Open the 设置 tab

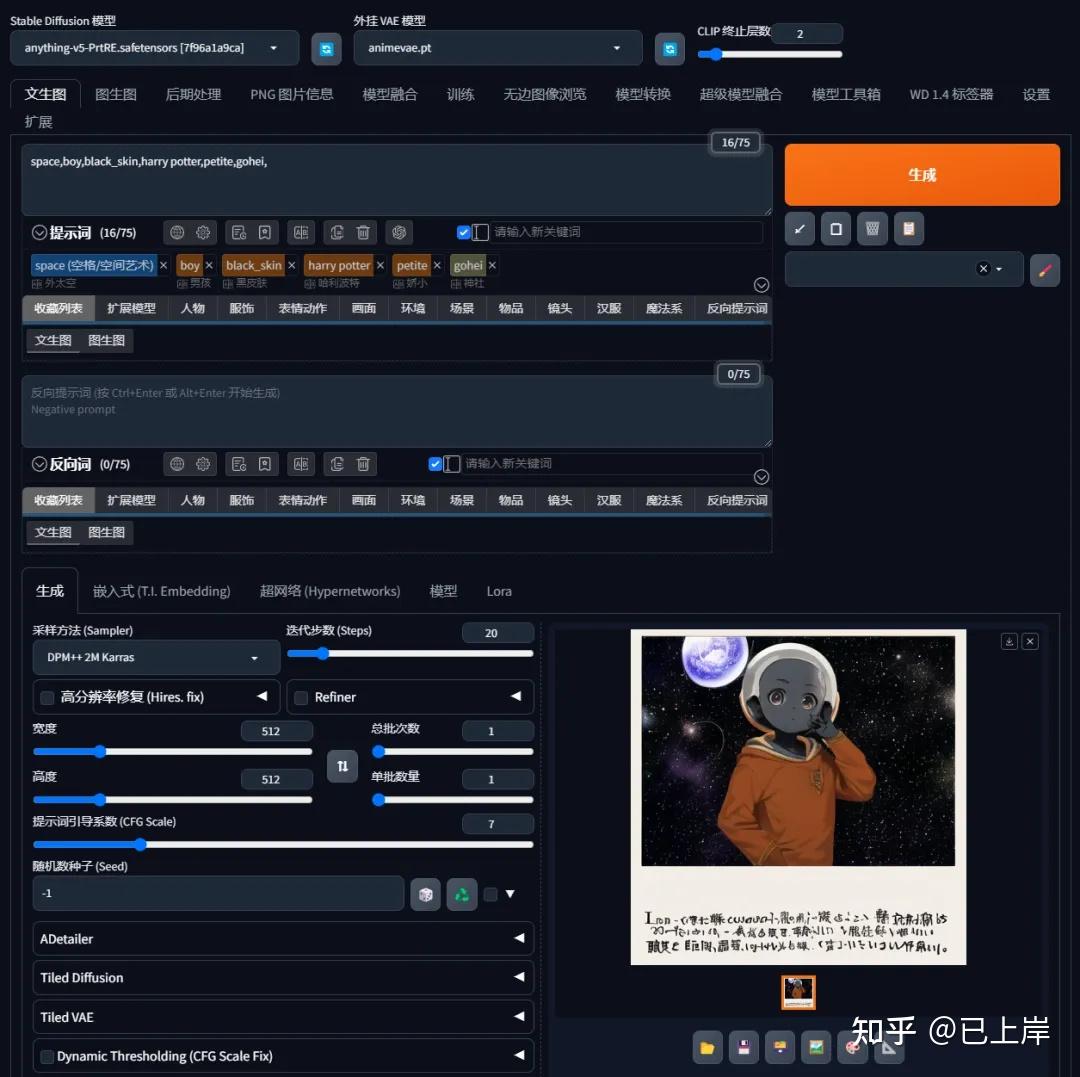point(1036,95)
